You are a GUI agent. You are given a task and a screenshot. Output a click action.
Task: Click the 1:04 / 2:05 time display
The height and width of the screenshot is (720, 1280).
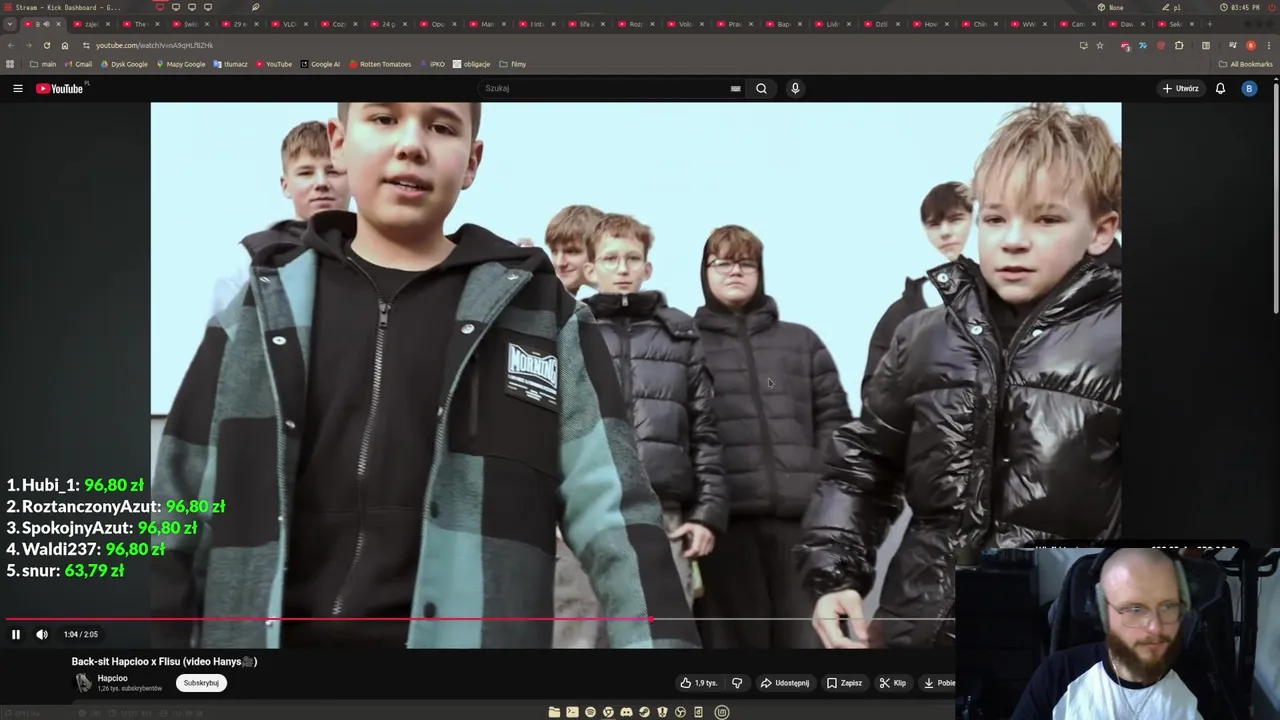click(81, 634)
